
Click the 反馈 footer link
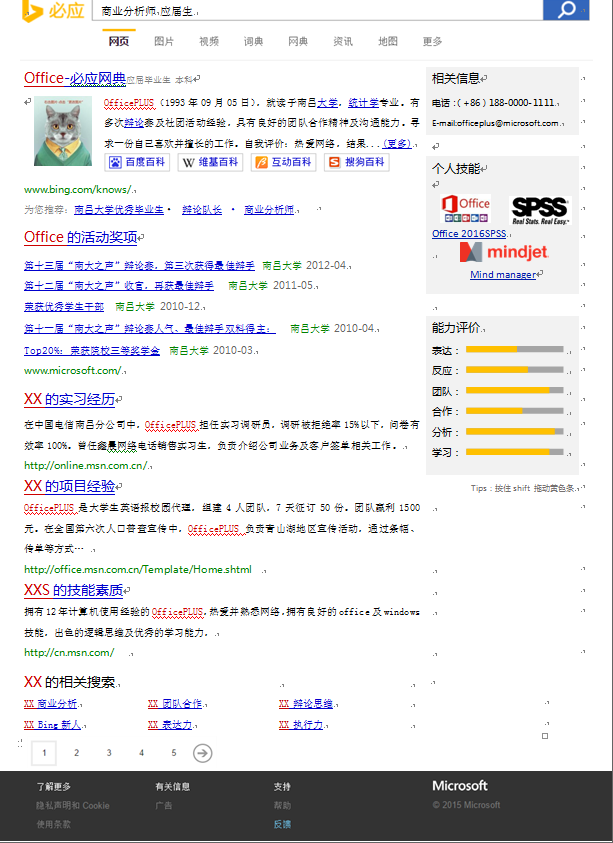coord(282,824)
